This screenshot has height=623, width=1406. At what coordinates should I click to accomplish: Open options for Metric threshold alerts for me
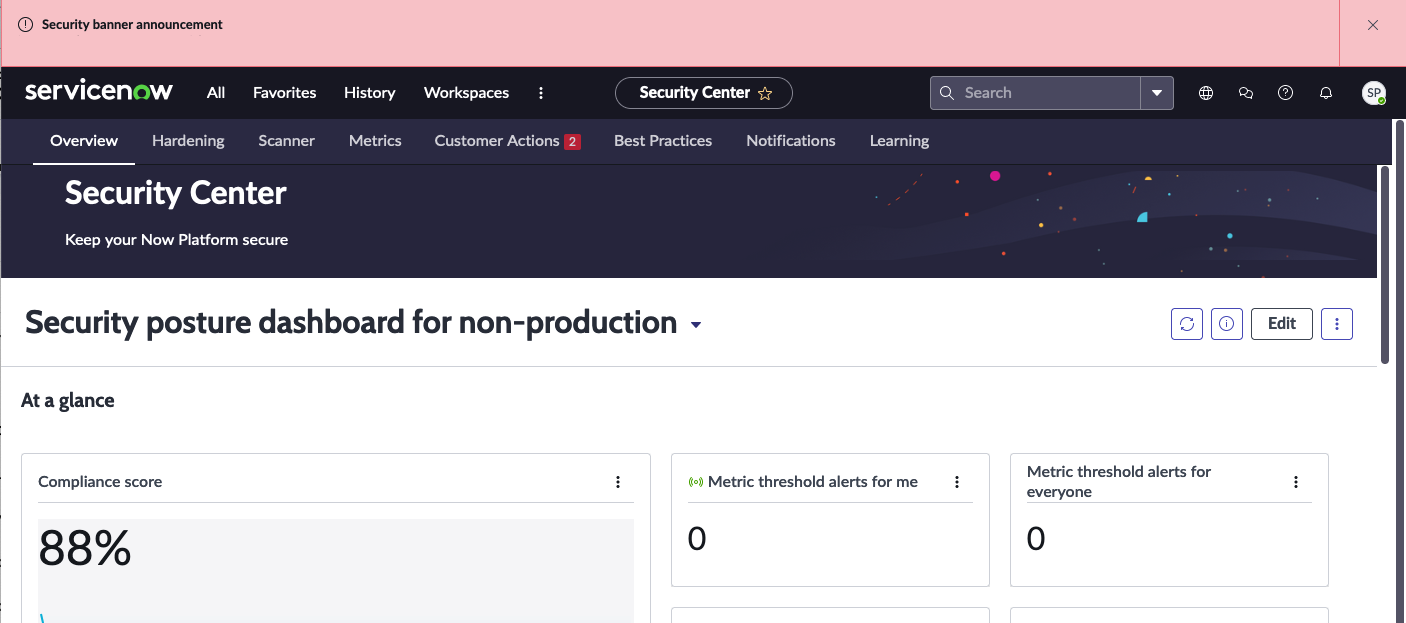tap(957, 482)
